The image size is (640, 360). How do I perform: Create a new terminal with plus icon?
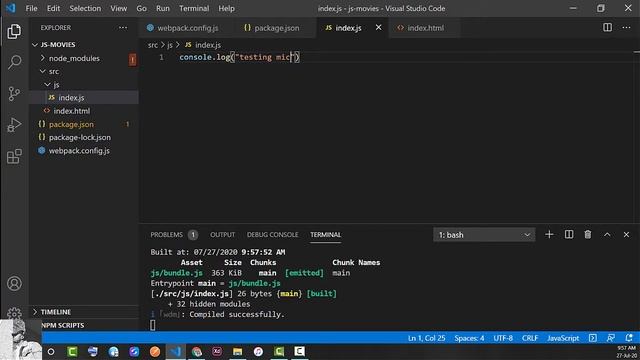(x=549, y=235)
